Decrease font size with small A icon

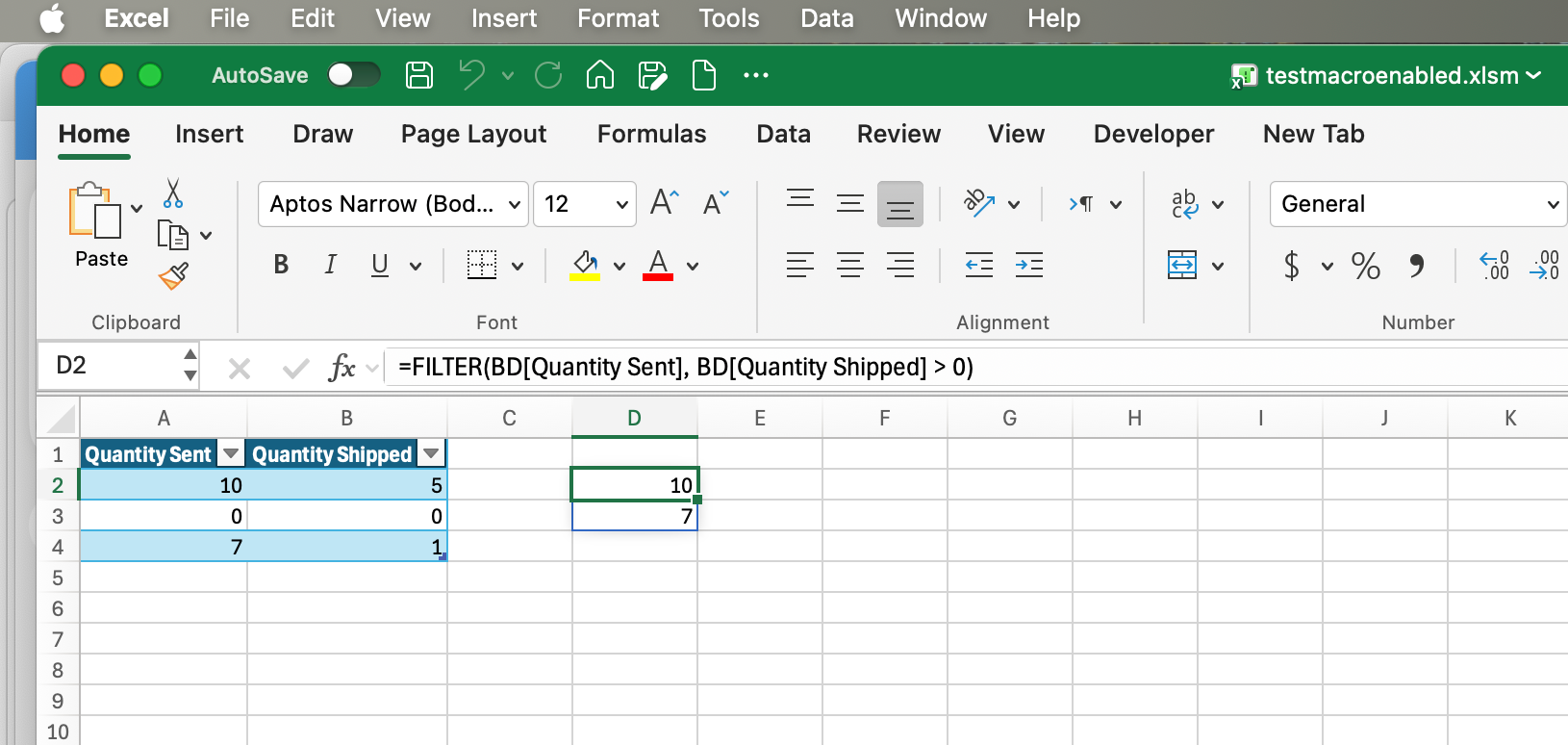(716, 203)
